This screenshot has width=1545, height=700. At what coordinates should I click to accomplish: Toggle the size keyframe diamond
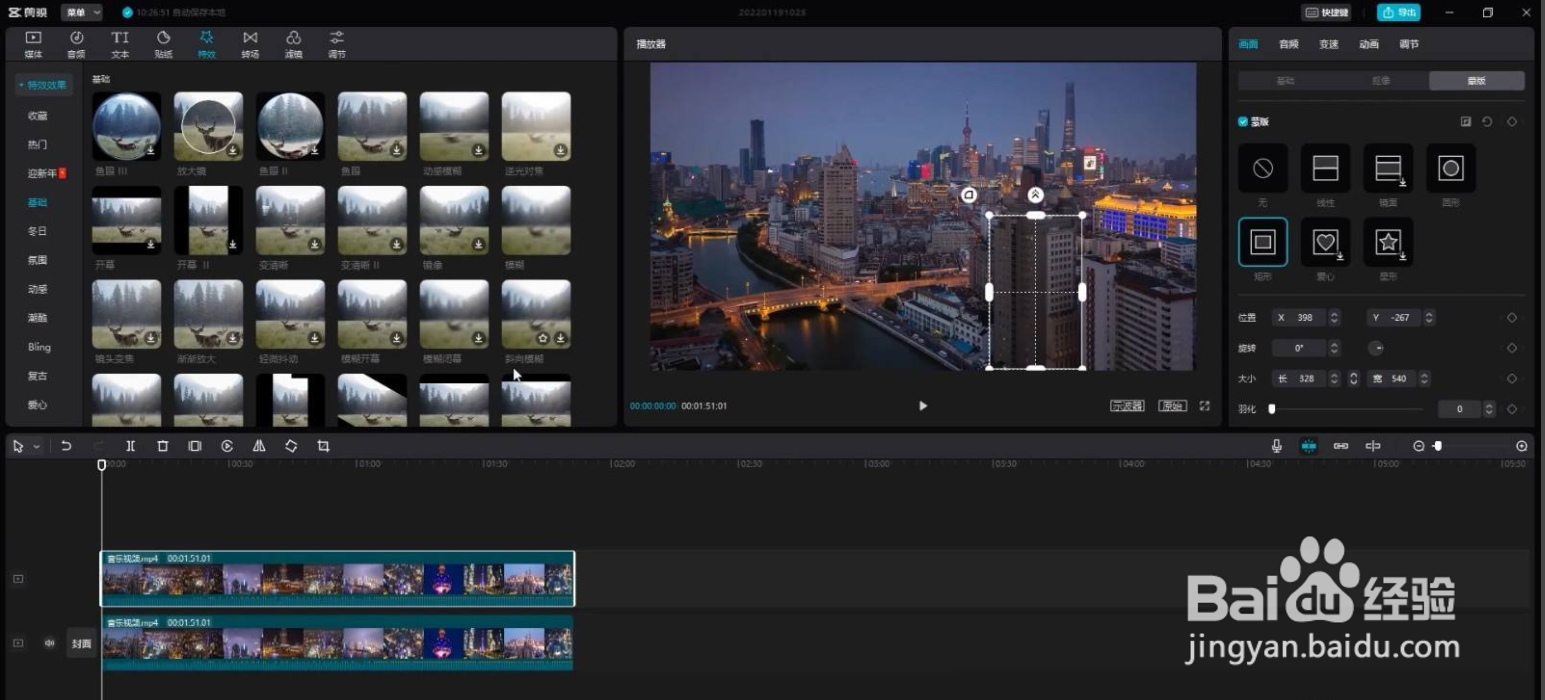[1512, 379]
